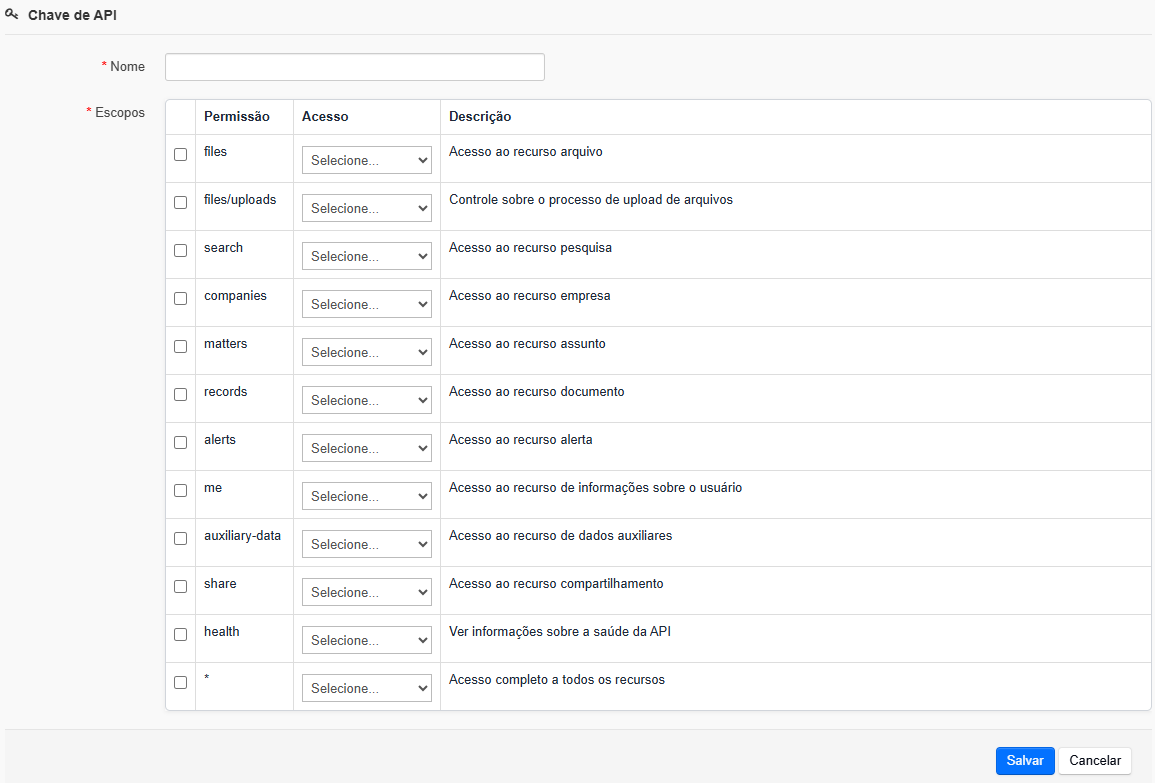Expand the access dropdown for auxiliary-data

[x=367, y=544]
